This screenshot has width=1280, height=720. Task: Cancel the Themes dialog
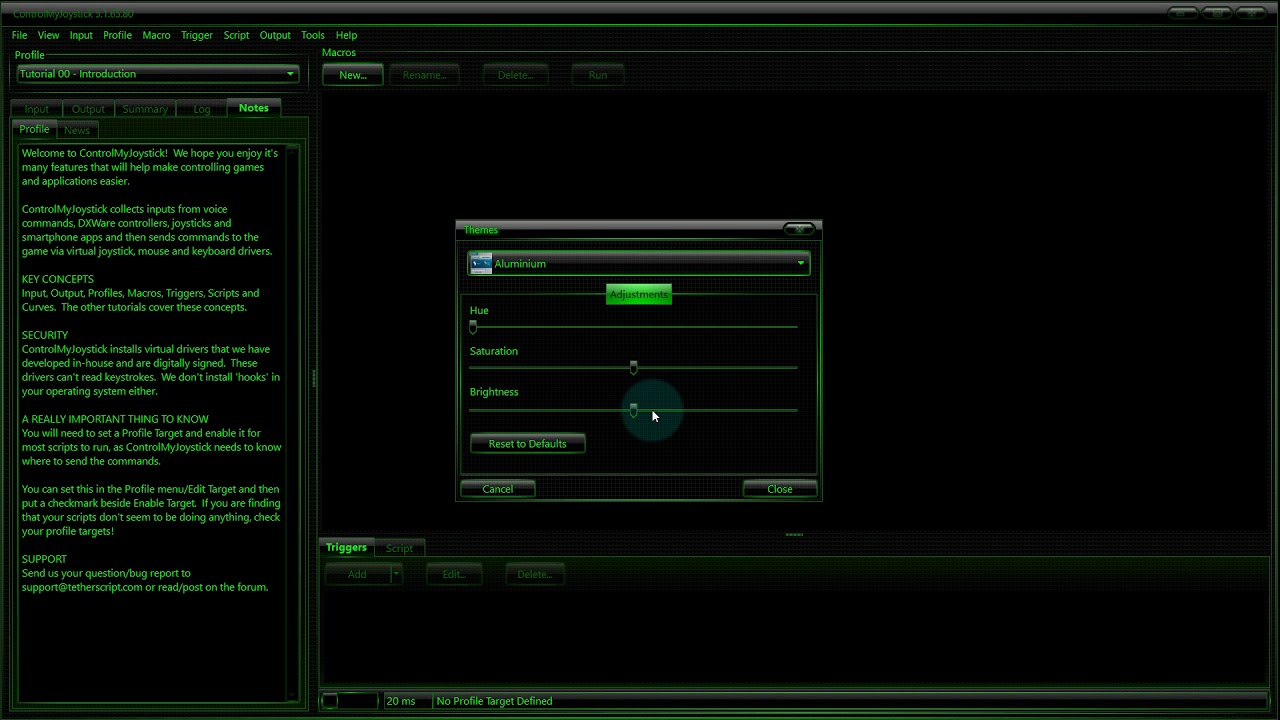click(x=498, y=489)
